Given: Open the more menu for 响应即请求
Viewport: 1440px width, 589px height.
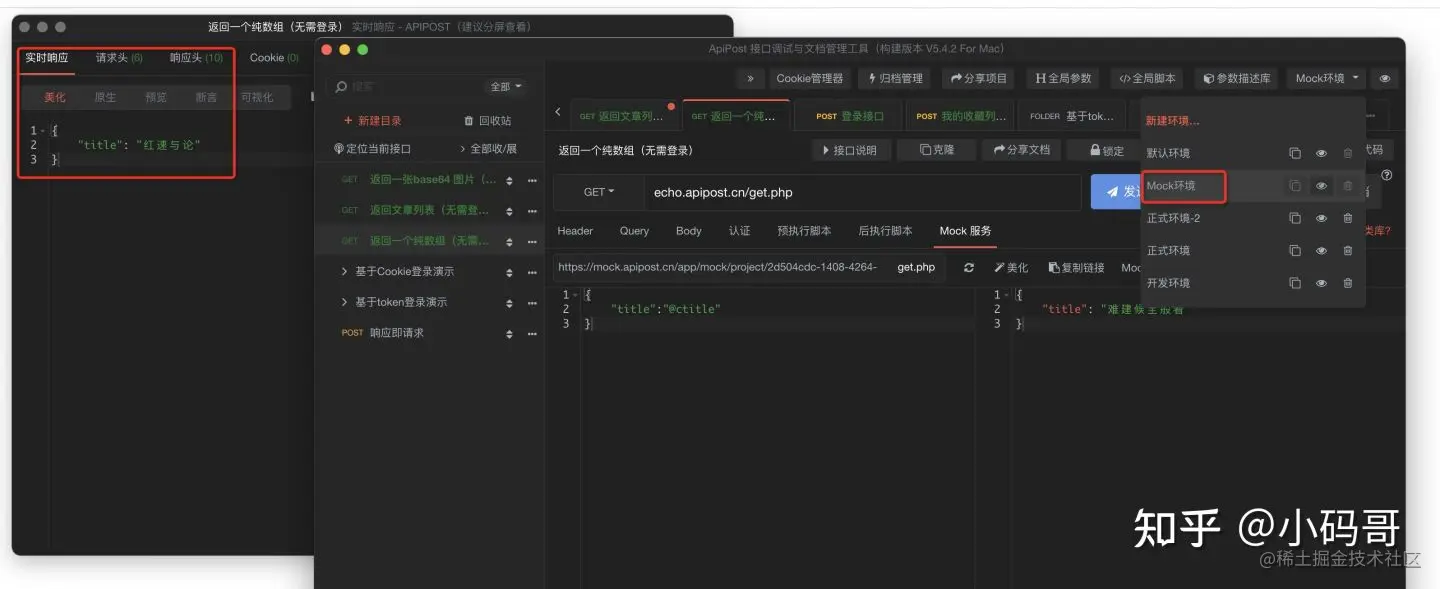Looking at the screenshot, I should pos(532,333).
